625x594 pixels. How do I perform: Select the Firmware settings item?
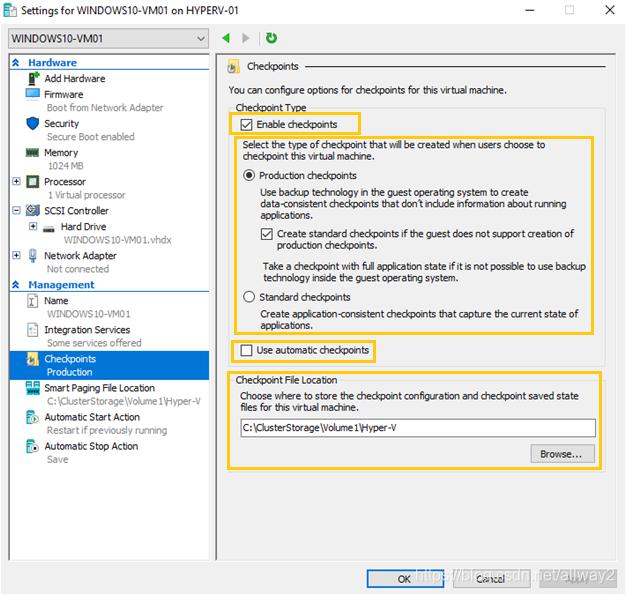tap(63, 94)
